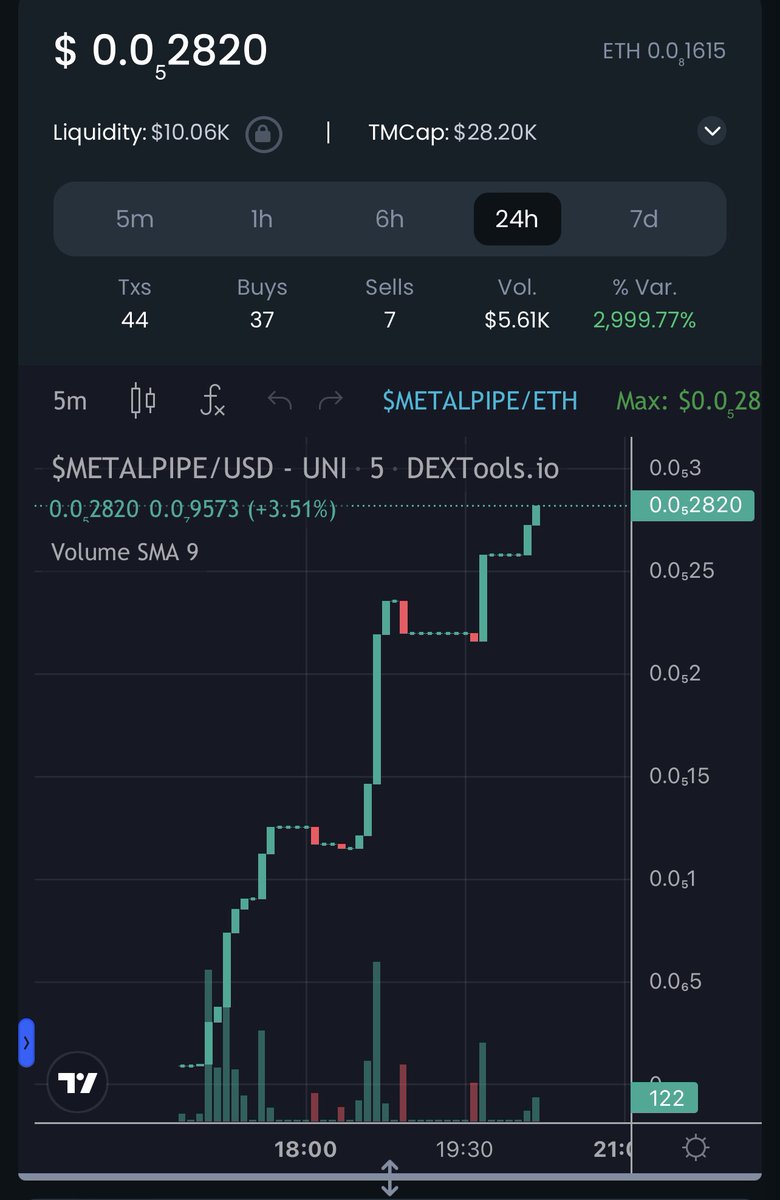Click the chart redo arrow

330,402
